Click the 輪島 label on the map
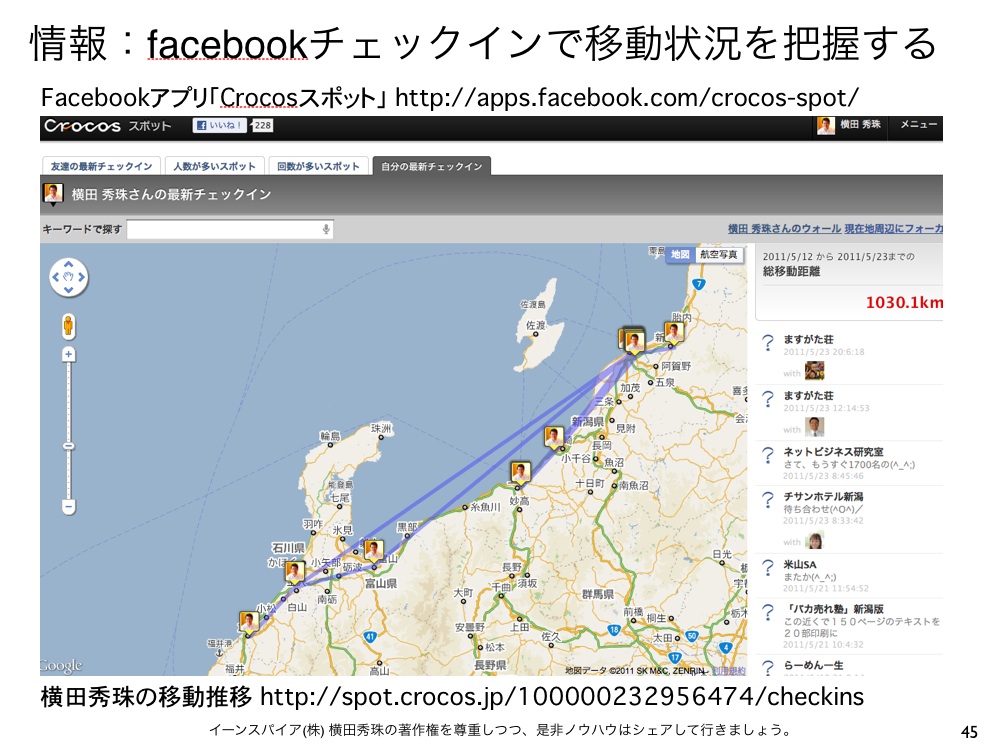 point(330,436)
